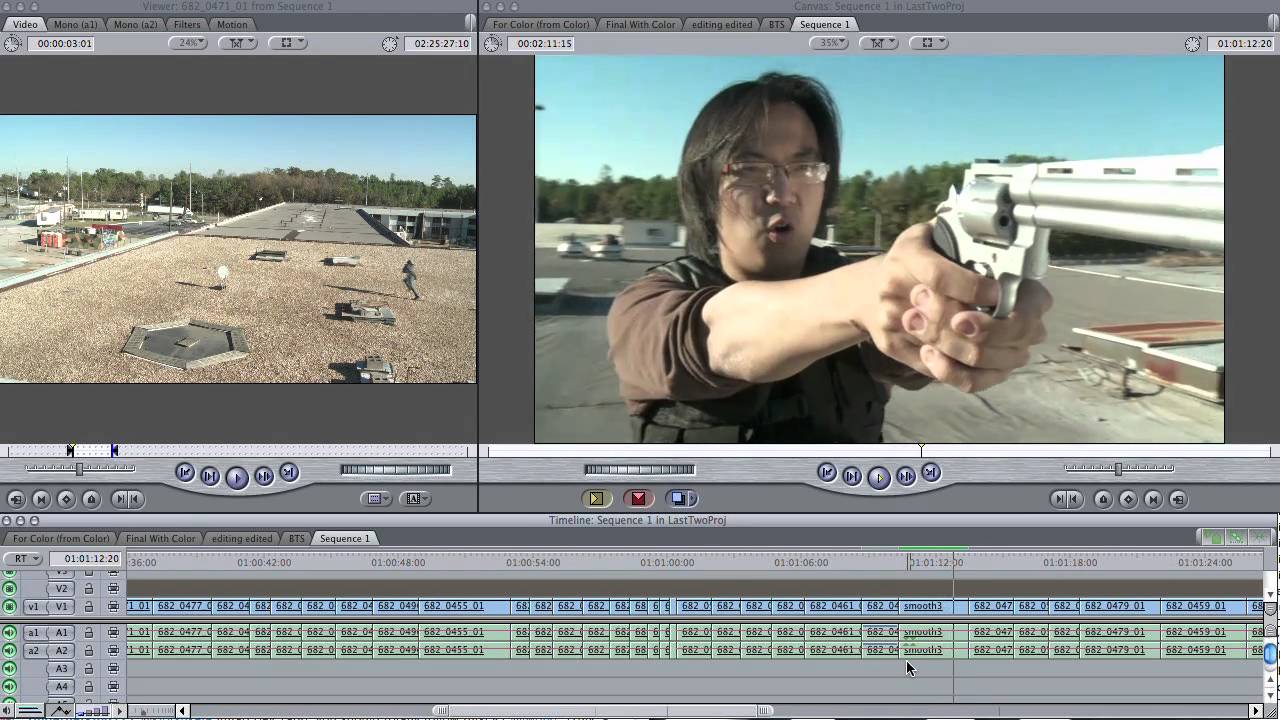The width and height of the screenshot is (1280, 720).
Task: Click Play Around Current Frame in Viewer
Action: [264, 476]
